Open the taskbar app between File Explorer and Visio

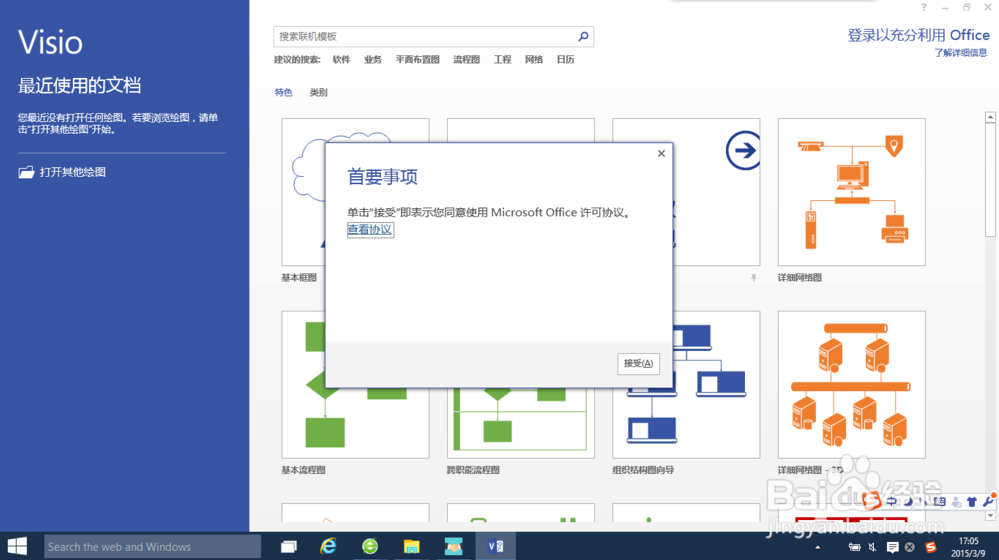454,547
